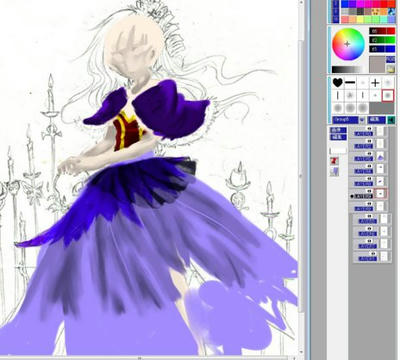This screenshot has height=360, width=400.
Task: Hide the layer with the purple dress thumbnail
Action: click(369, 154)
